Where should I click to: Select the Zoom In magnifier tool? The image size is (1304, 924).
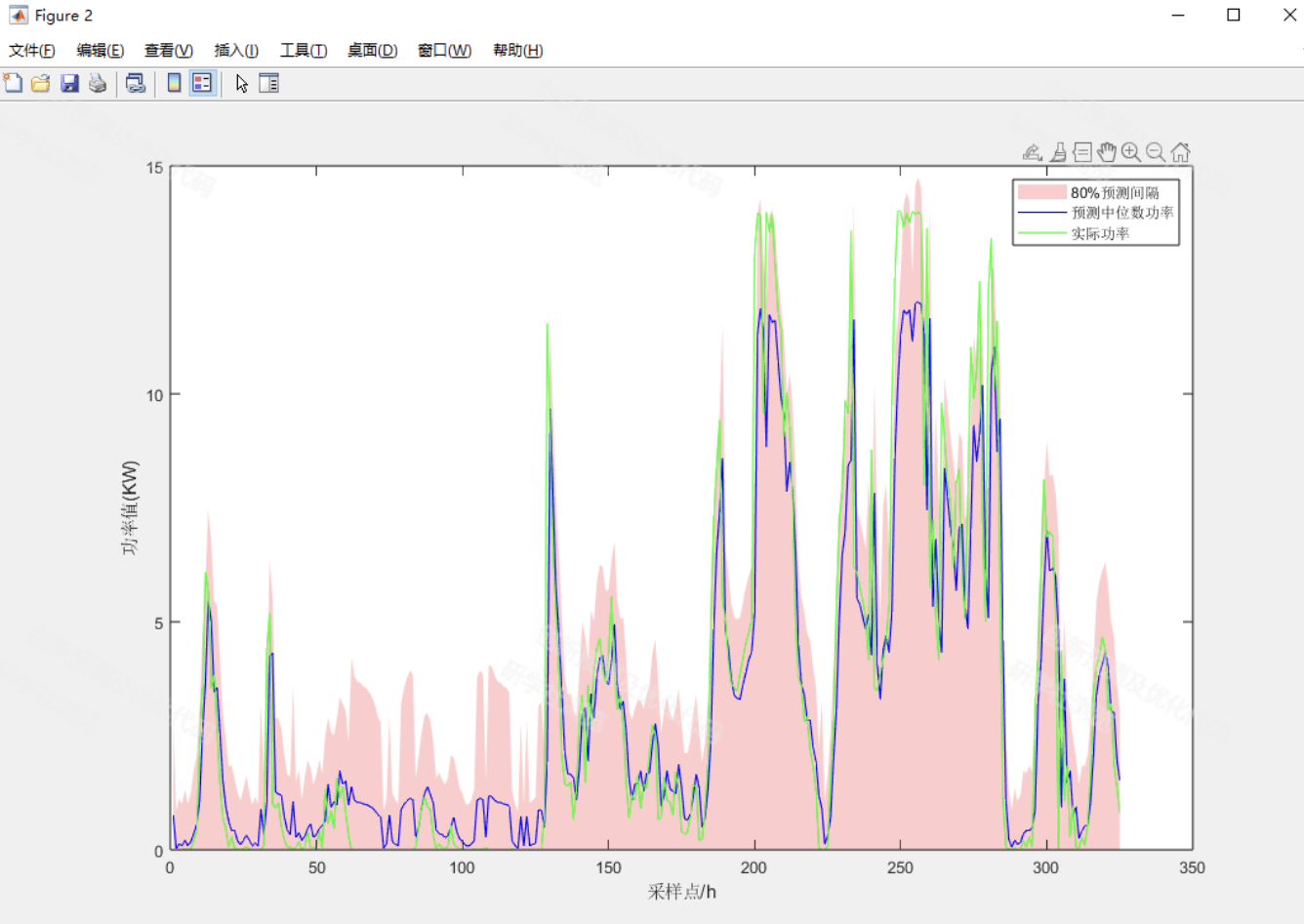tap(1131, 152)
